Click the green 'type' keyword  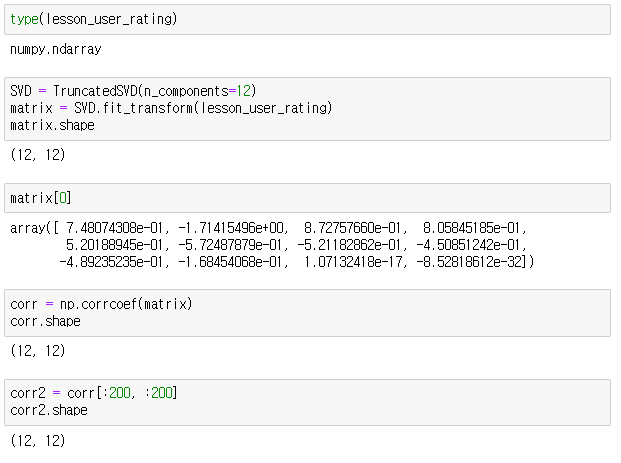point(24,19)
